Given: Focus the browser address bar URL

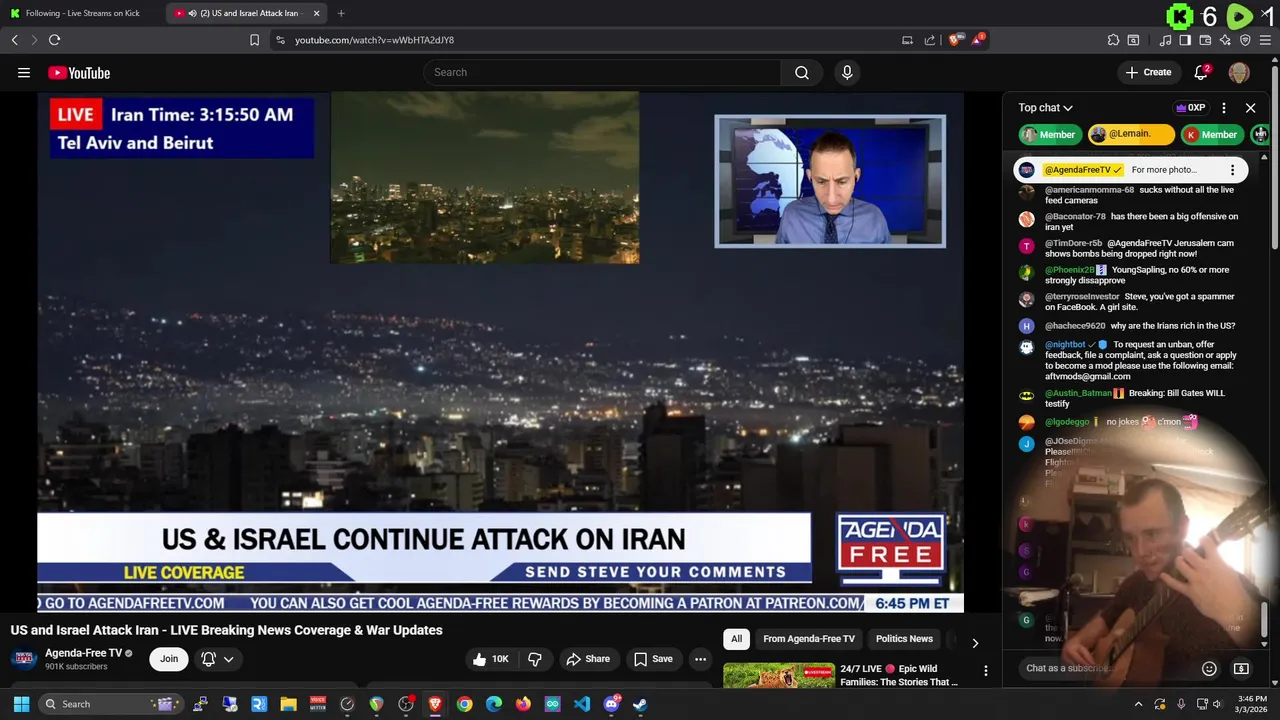Looking at the screenshot, I should 374,40.
